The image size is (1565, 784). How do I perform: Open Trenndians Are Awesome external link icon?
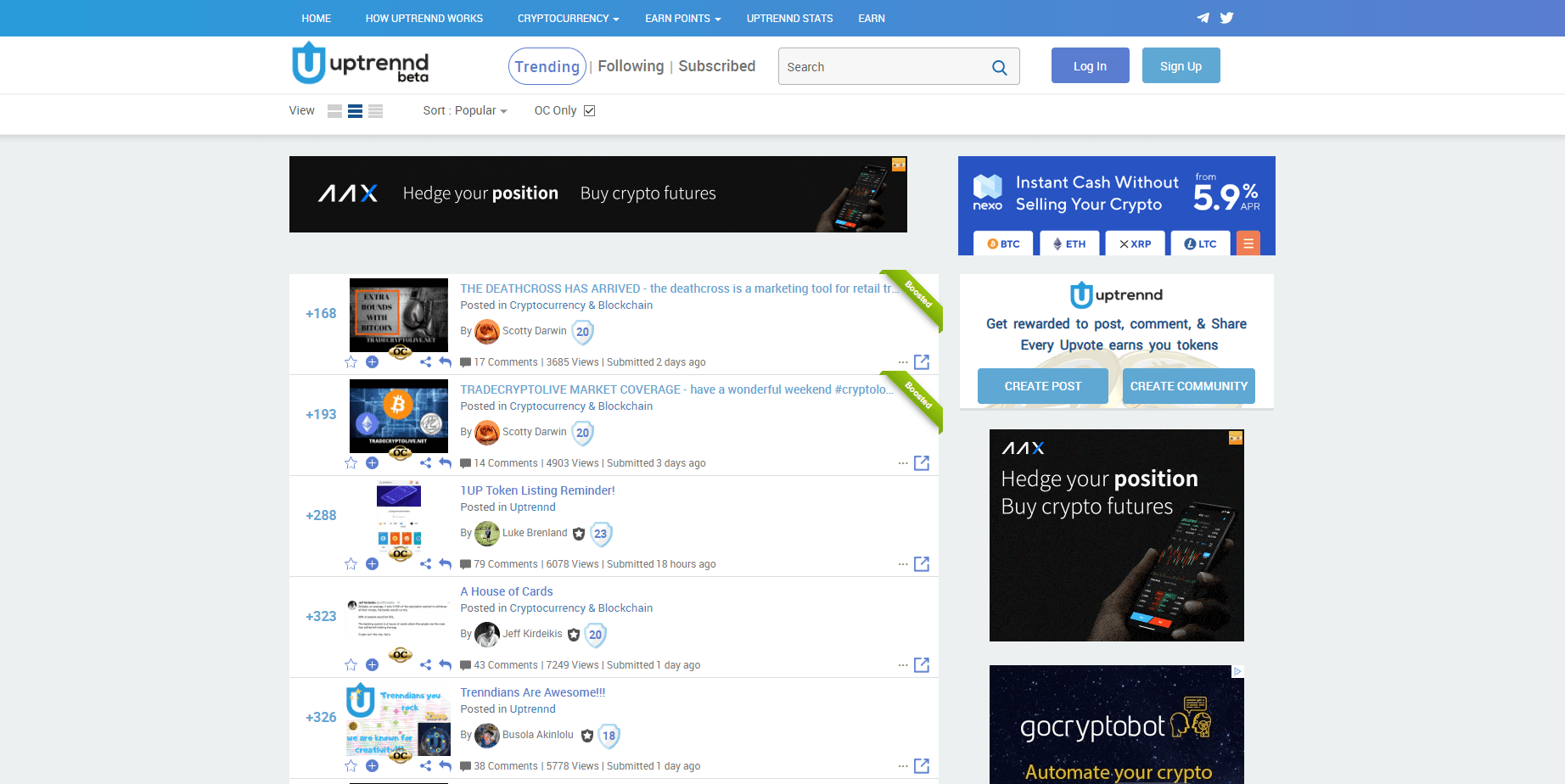(922, 766)
